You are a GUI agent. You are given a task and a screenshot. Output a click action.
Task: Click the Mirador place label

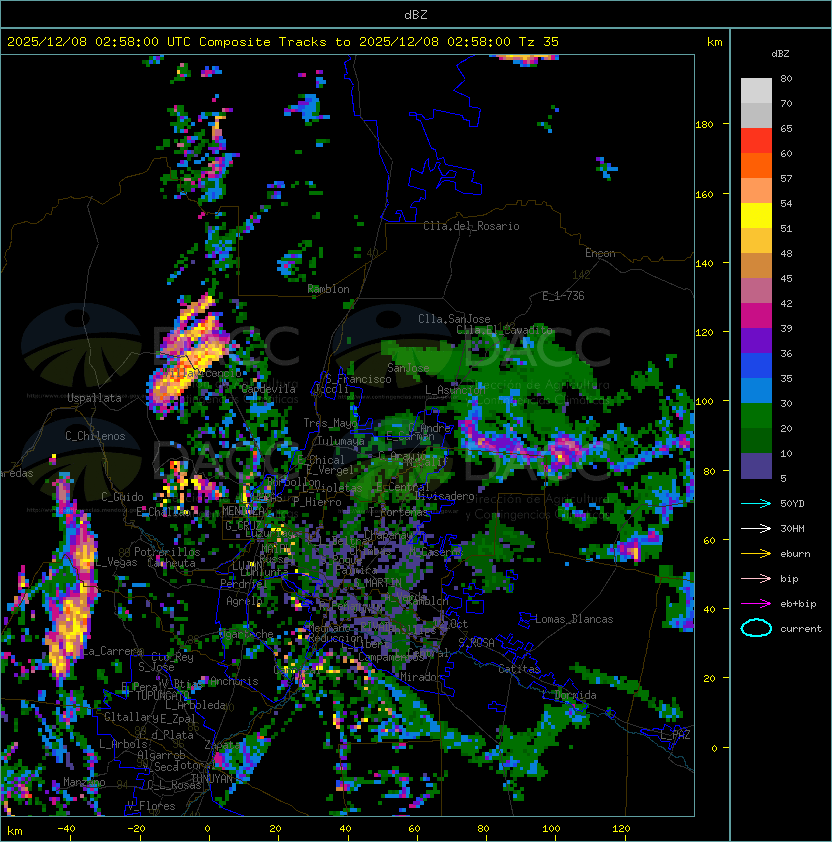[x=422, y=677]
